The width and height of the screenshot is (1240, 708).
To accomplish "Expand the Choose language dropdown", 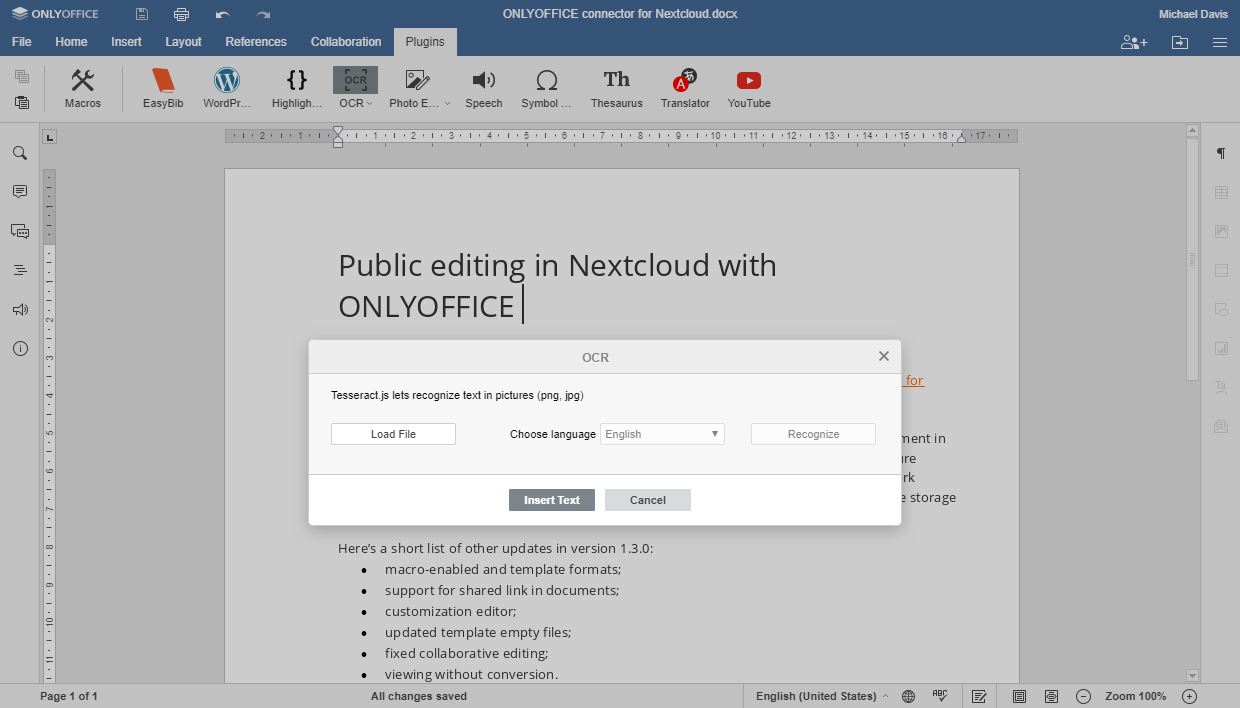I will pos(662,434).
